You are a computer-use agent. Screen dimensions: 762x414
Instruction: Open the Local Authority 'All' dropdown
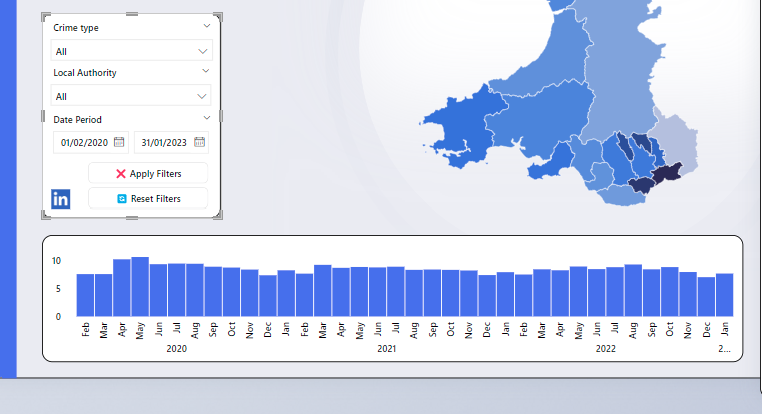131,96
